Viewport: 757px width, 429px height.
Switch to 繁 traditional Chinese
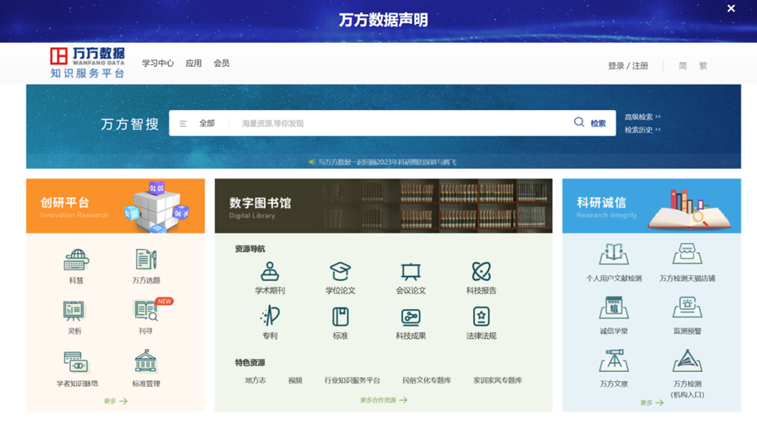(x=703, y=66)
